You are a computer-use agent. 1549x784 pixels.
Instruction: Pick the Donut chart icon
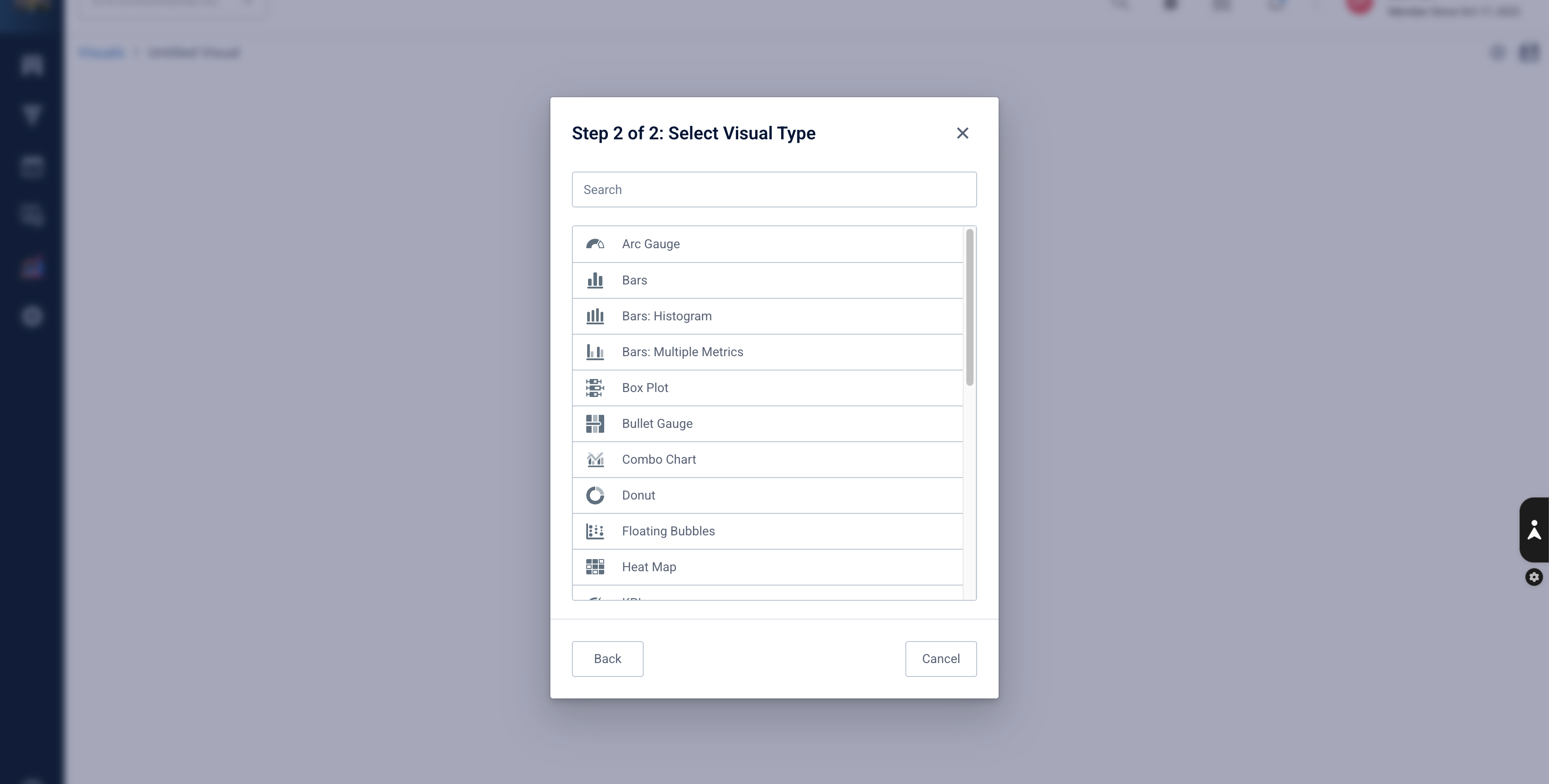[x=595, y=495]
